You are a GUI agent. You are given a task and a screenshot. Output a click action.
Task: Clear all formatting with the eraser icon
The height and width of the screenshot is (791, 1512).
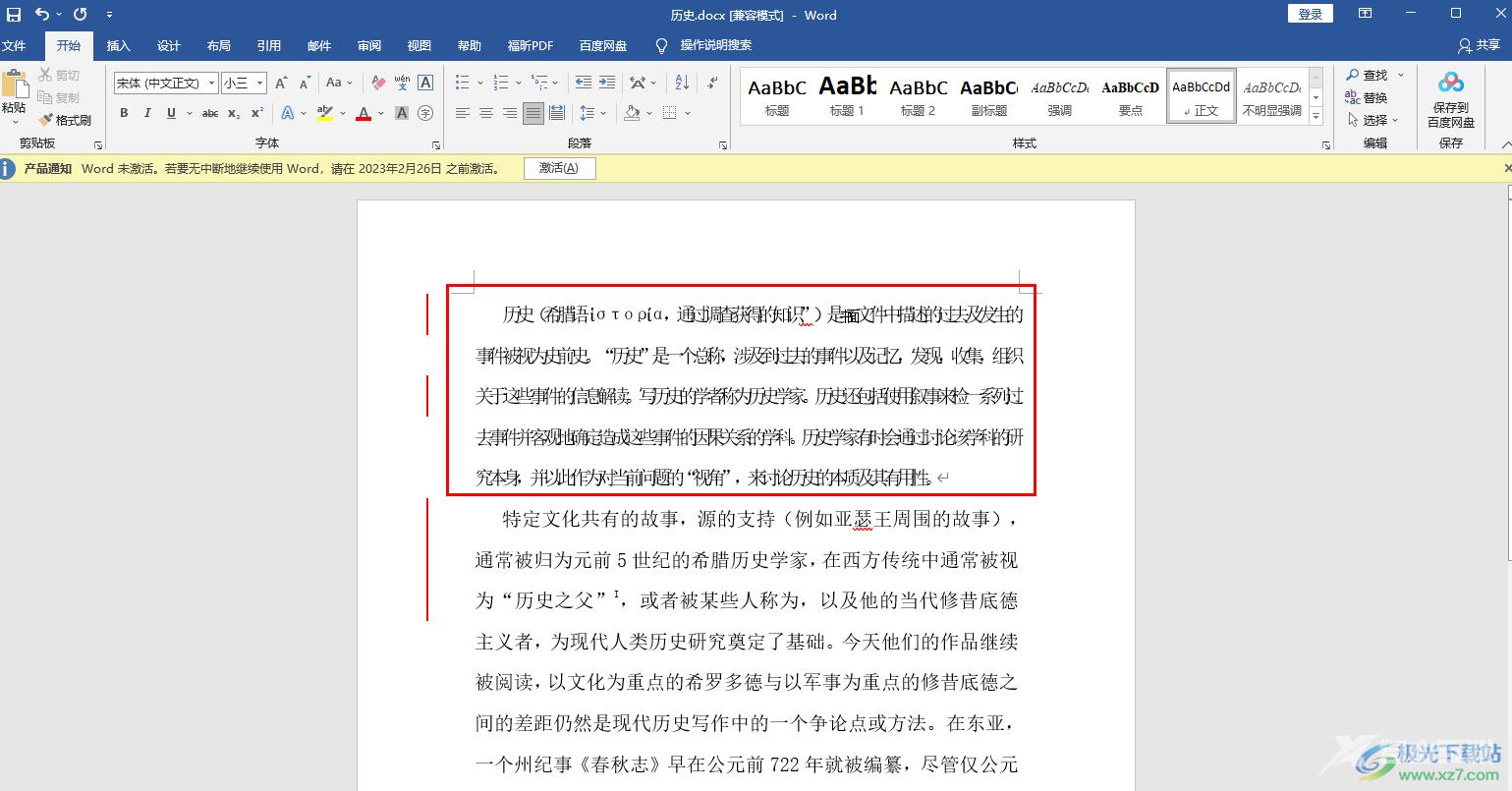(x=378, y=83)
